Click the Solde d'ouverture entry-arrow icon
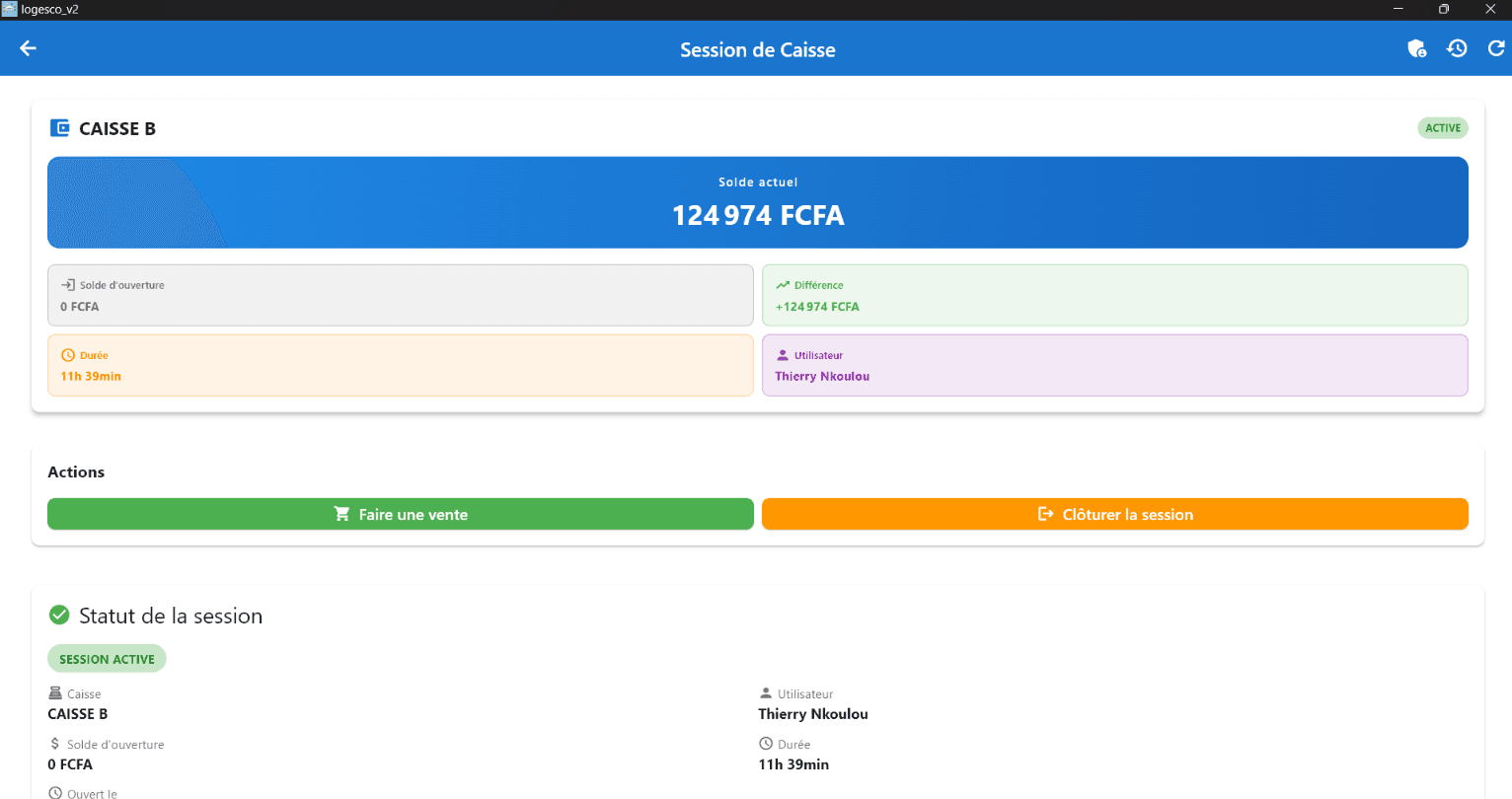 (x=68, y=284)
